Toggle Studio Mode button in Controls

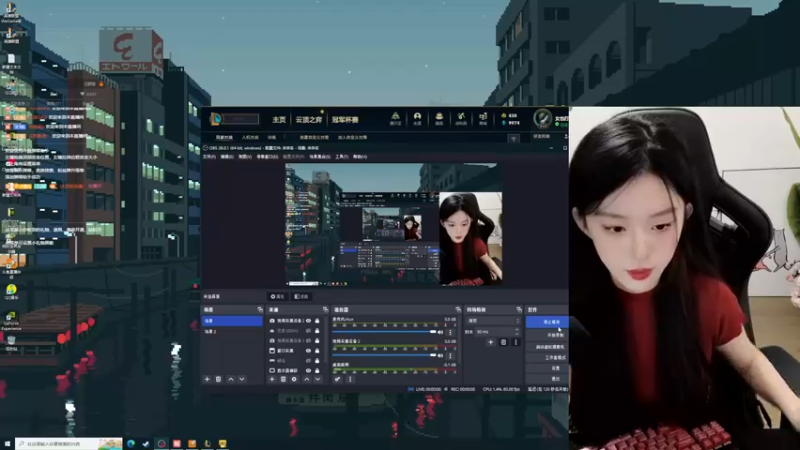tap(547, 357)
